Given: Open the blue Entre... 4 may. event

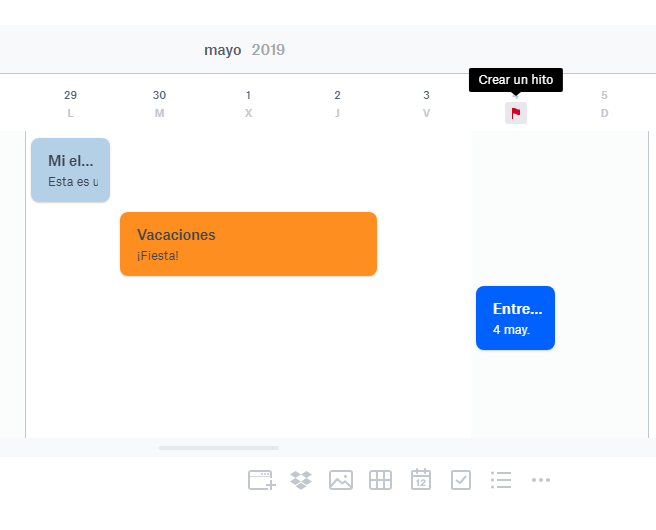Looking at the screenshot, I should pyautogui.click(x=515, y=318).
